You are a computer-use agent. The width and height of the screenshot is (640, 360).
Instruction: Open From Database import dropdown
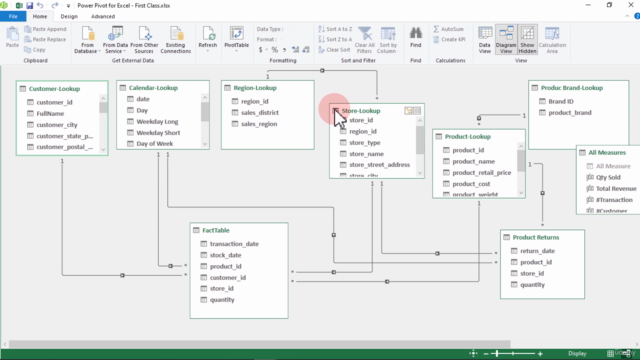tap(87, 40)
